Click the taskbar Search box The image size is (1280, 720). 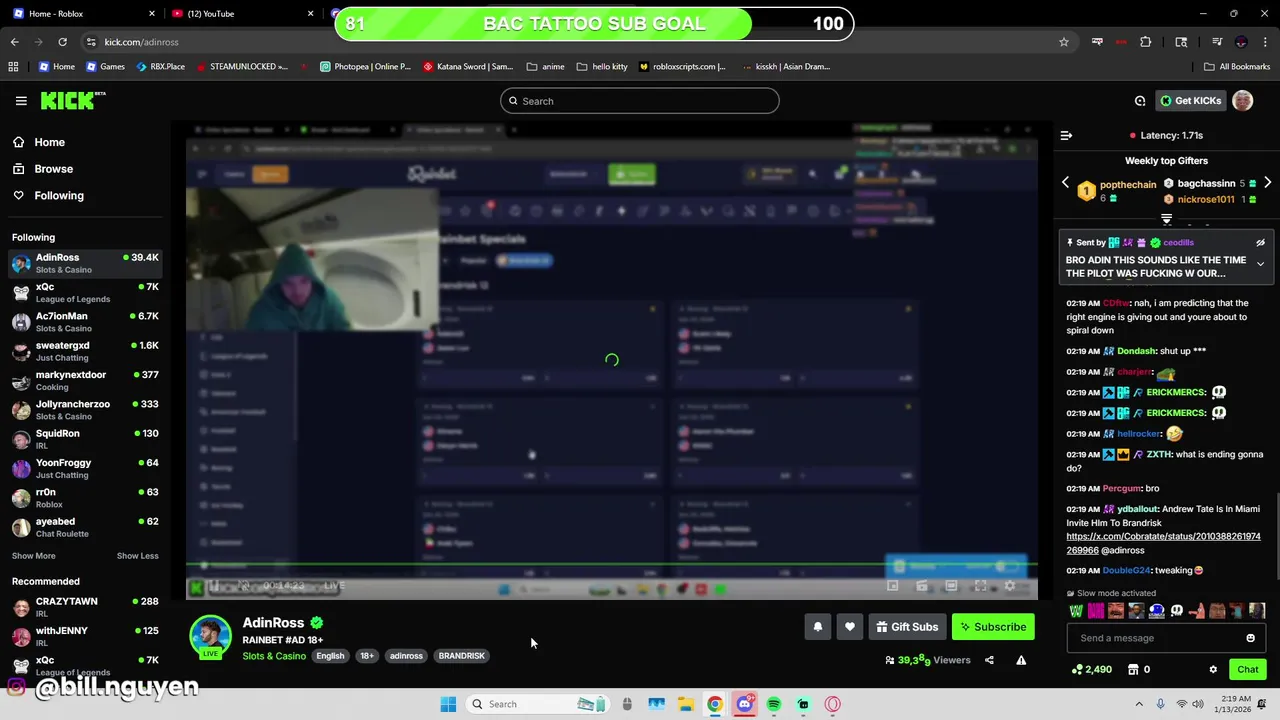(536, 704)
